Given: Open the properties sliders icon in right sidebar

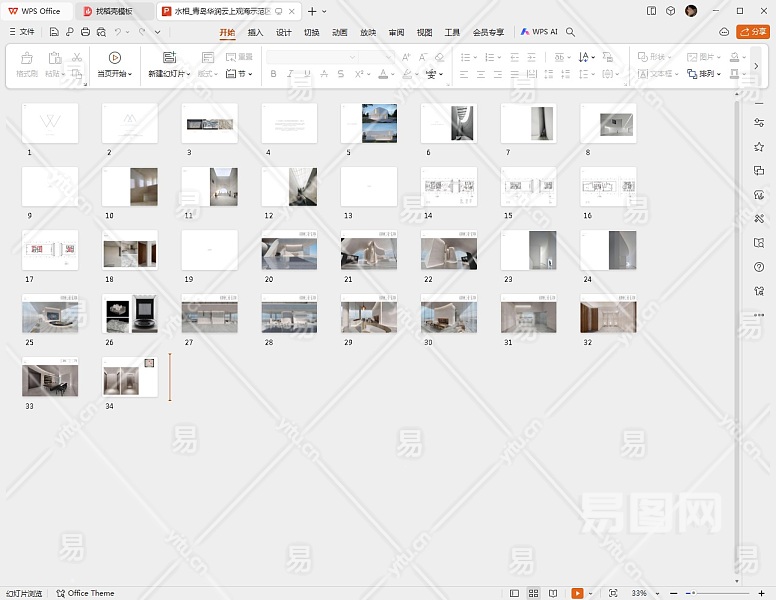Looking at the screenshot, I should tap(760, 122).
